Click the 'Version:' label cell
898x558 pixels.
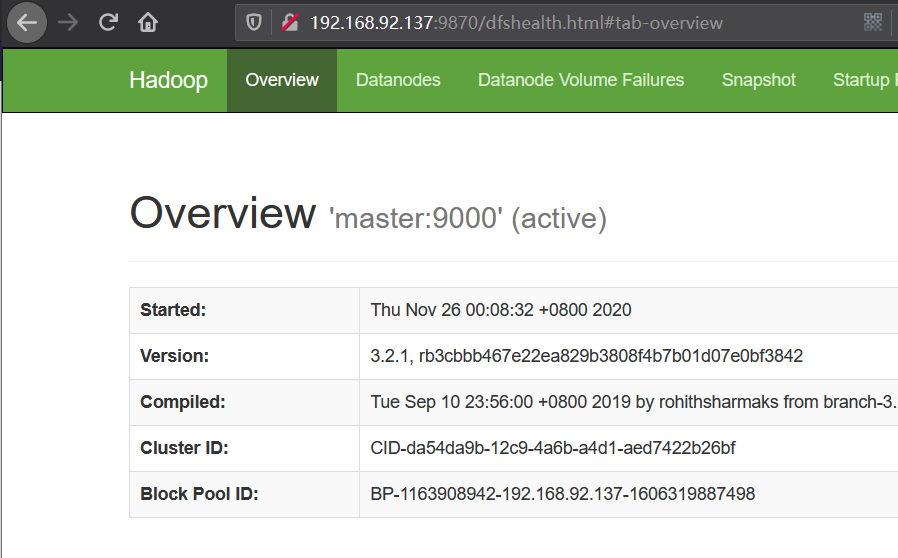245,356
